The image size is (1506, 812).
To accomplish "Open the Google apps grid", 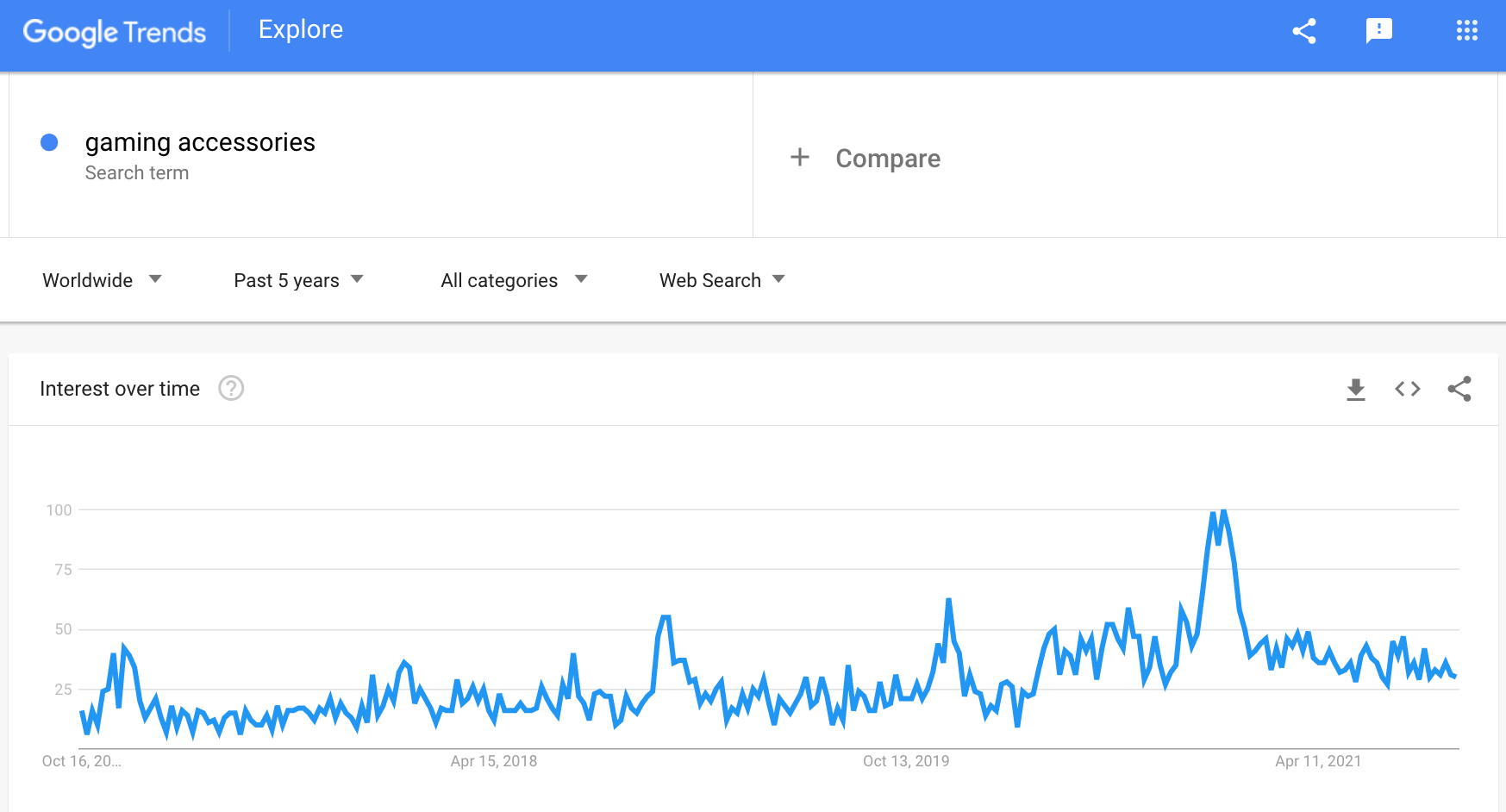I will click(1466, 31).
